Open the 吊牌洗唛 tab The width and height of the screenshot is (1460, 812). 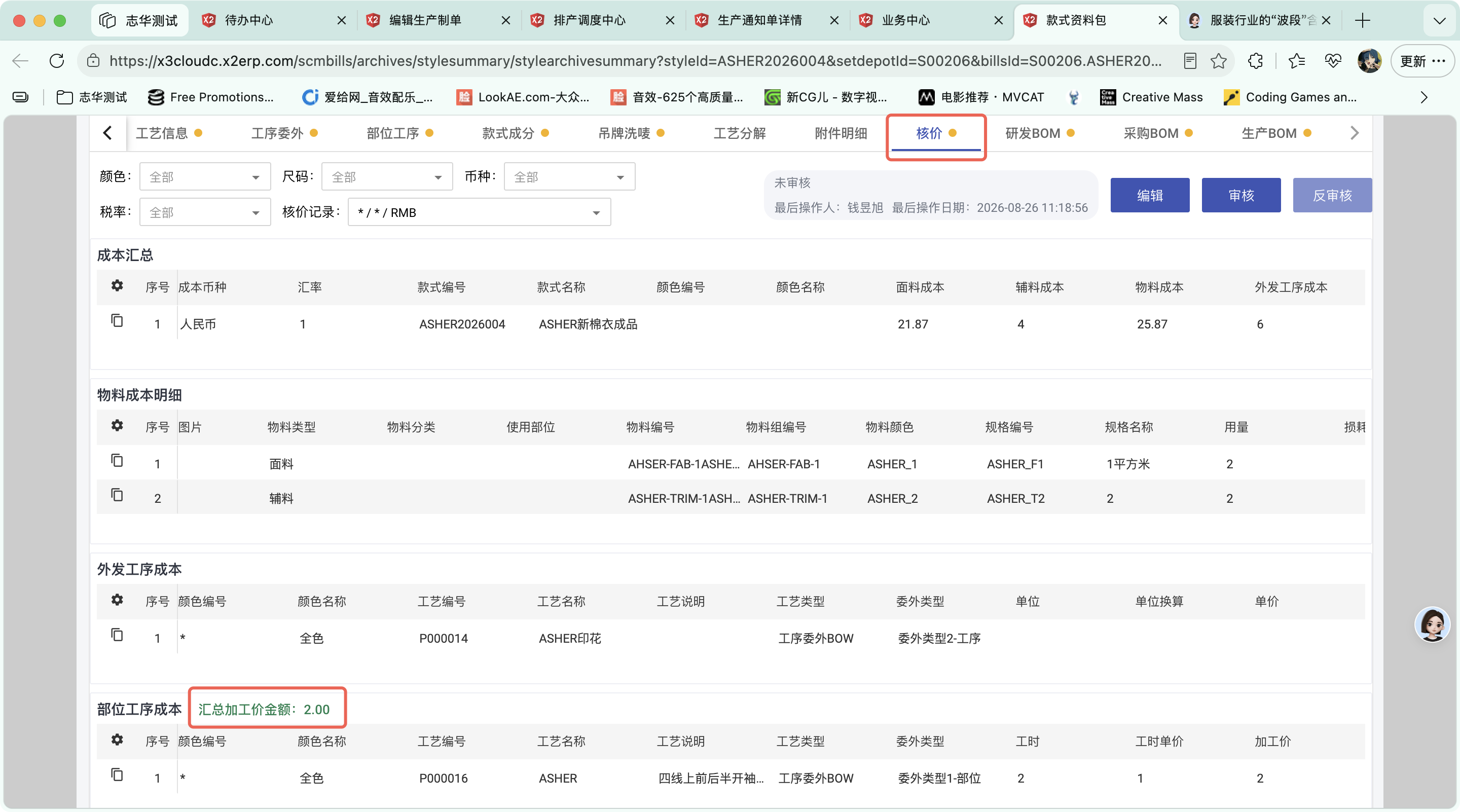[631, 134]
